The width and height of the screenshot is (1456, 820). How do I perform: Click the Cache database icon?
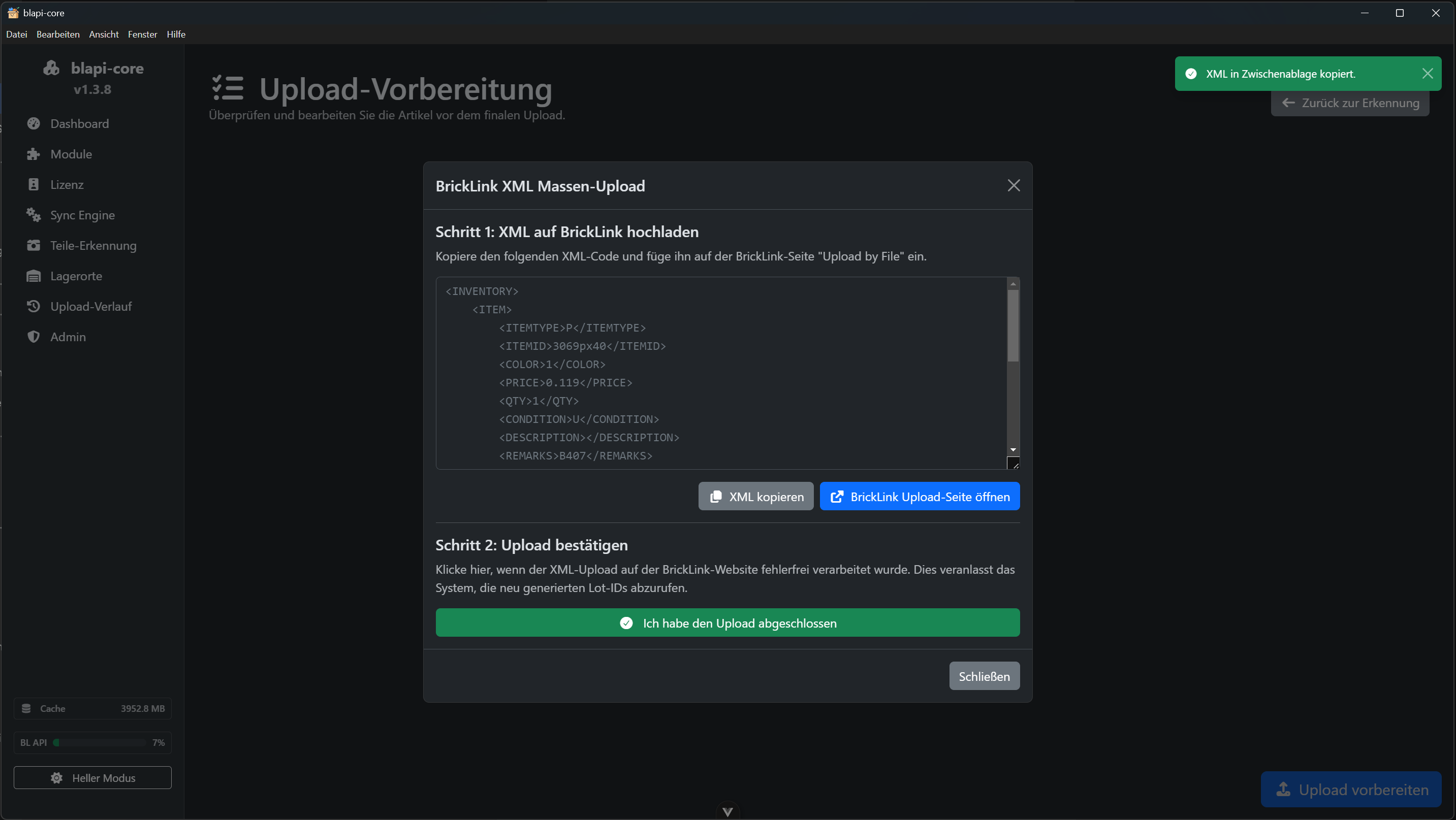[26, 709]
